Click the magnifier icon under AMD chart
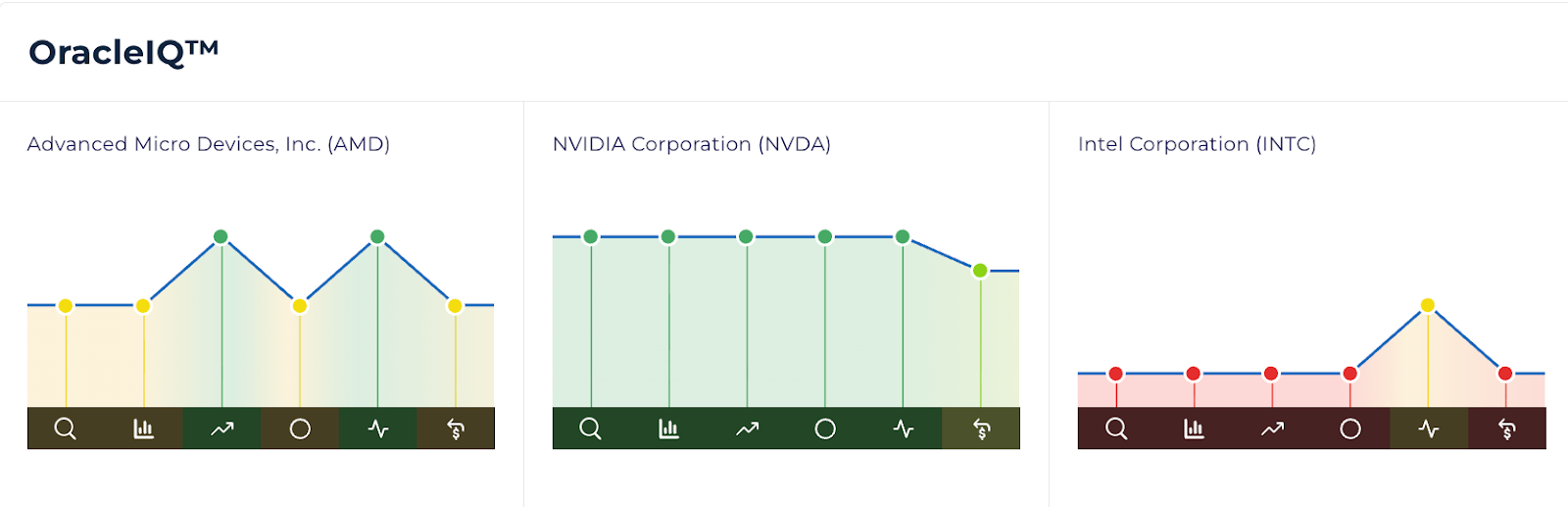Screen dimensions: 1568x507 point(65,429)
